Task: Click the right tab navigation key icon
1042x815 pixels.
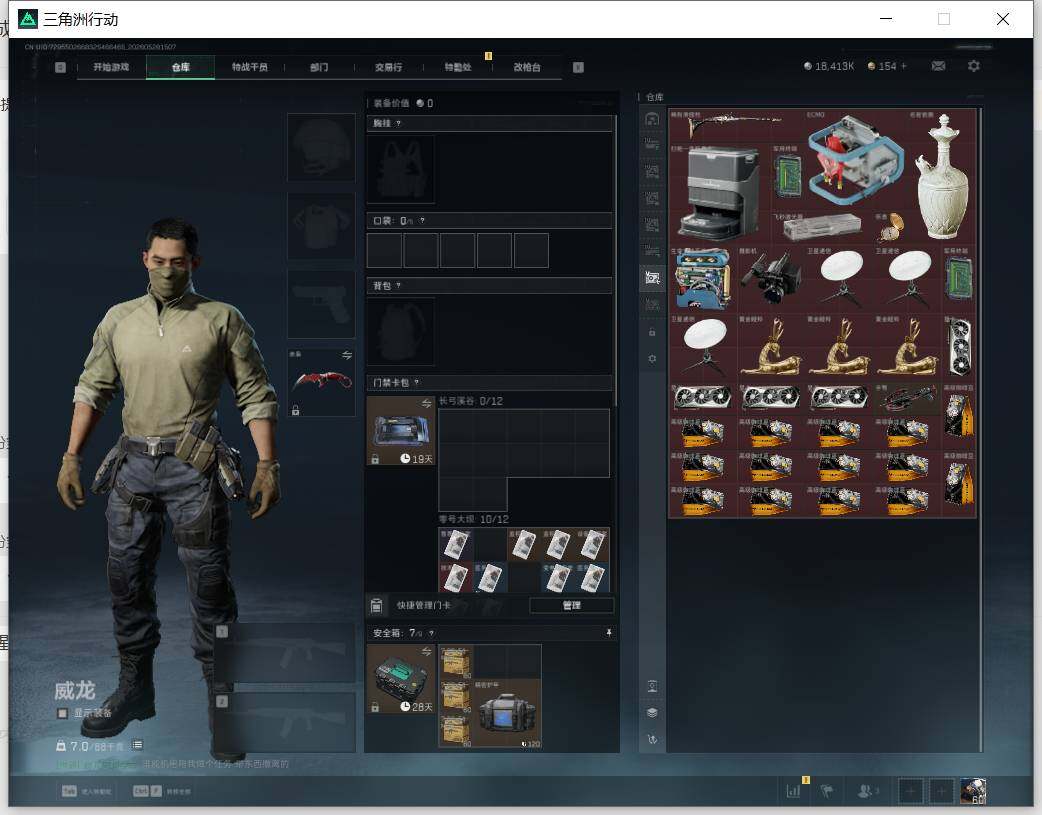Action: (x=578, y=67)
